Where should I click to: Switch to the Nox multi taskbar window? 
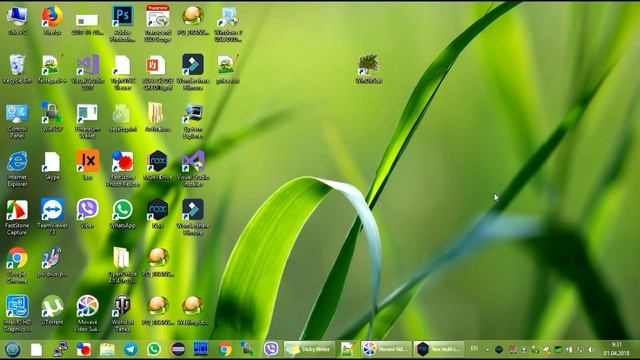[439, 349]
